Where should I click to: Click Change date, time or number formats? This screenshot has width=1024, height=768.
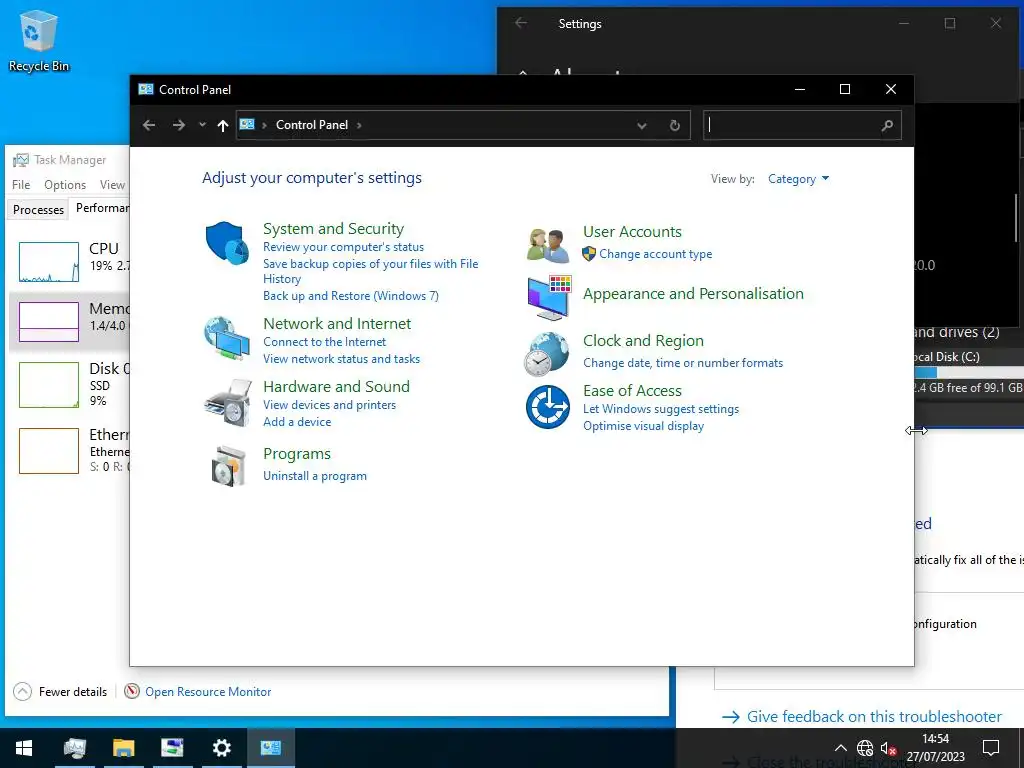682,363
